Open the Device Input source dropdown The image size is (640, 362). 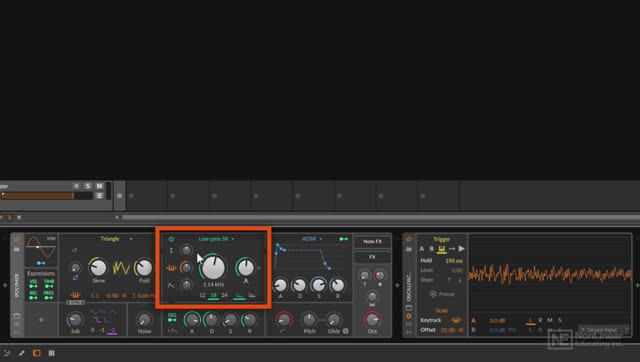pos(604,330)
